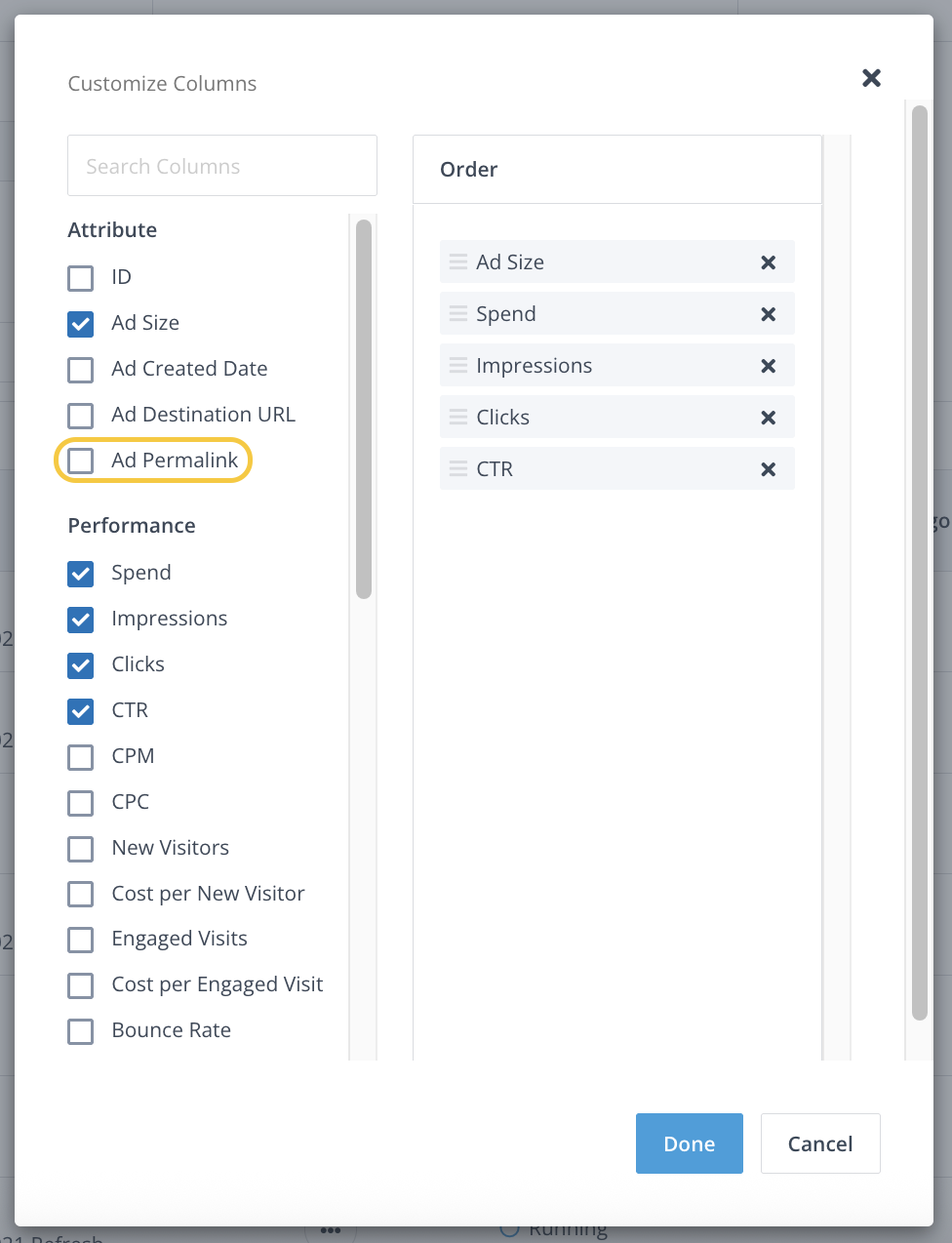The width and height of the screenshot is (952, 1243).
Task: Enable the Bounce Rate column
Action: coord(81,1031)
